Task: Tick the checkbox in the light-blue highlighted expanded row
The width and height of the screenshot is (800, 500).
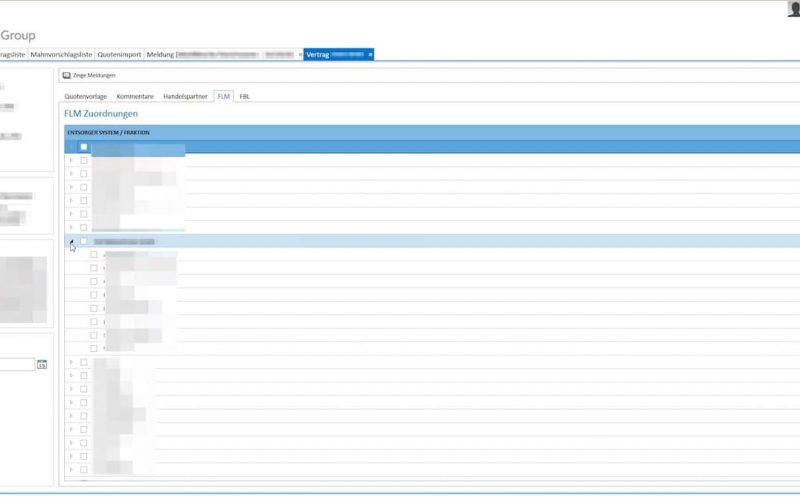Action: [84, 241]
